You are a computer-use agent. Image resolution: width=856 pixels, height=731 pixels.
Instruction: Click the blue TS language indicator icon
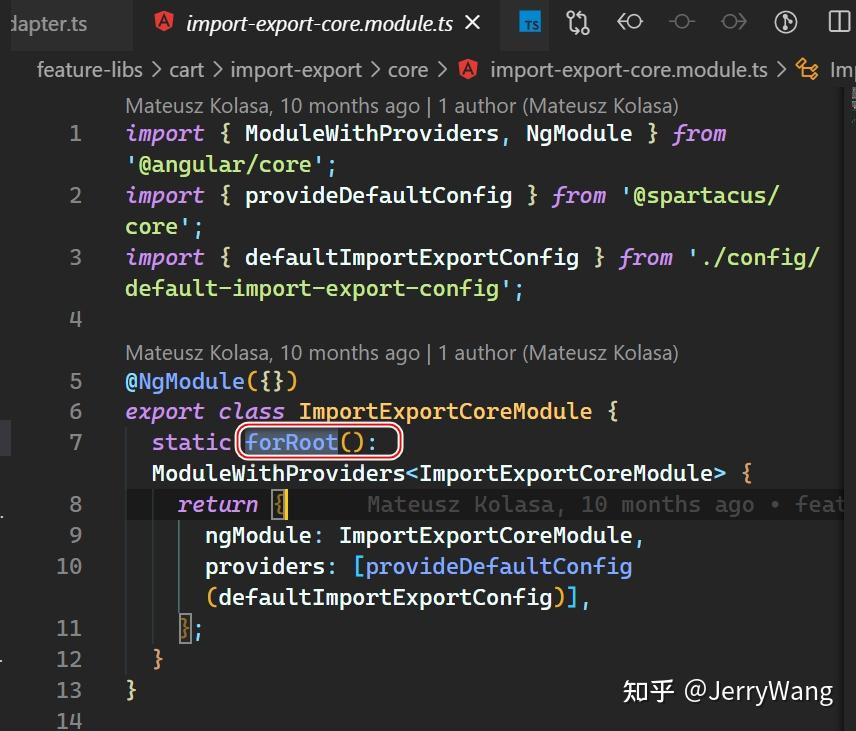tap(532, 20)
